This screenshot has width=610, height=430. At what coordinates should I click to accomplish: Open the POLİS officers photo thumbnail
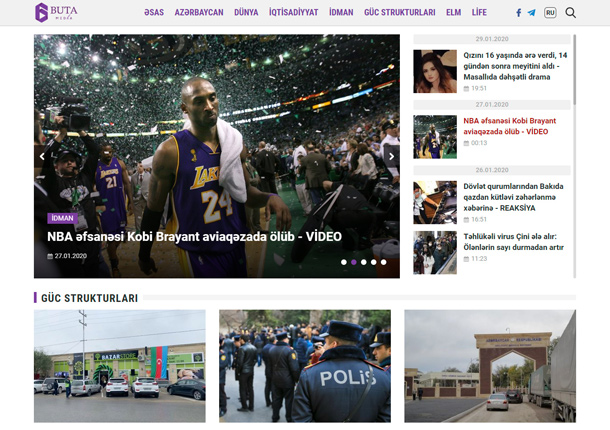[304, 365]
